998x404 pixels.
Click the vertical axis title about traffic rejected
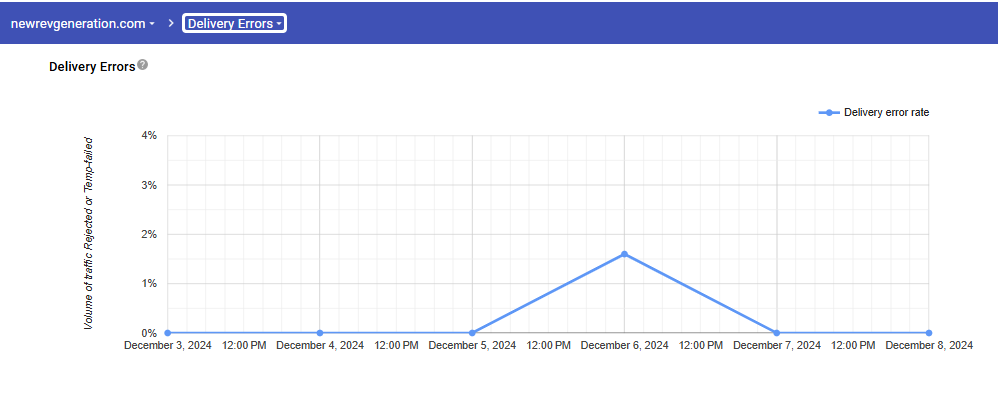tap(89, 234)
